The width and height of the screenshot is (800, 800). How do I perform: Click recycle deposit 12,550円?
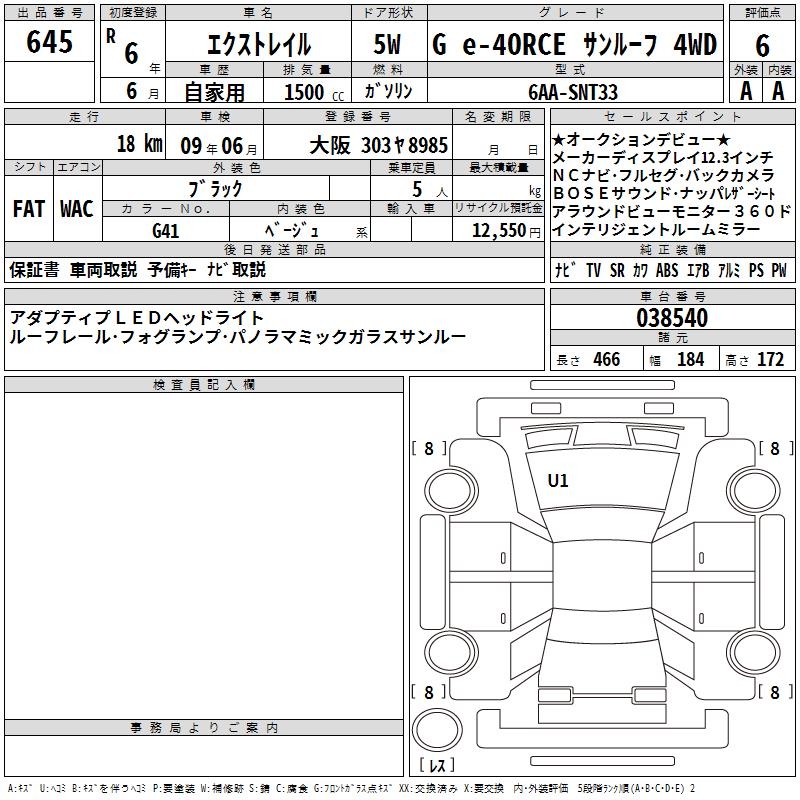pyautogui.click(x=506, y=231)
